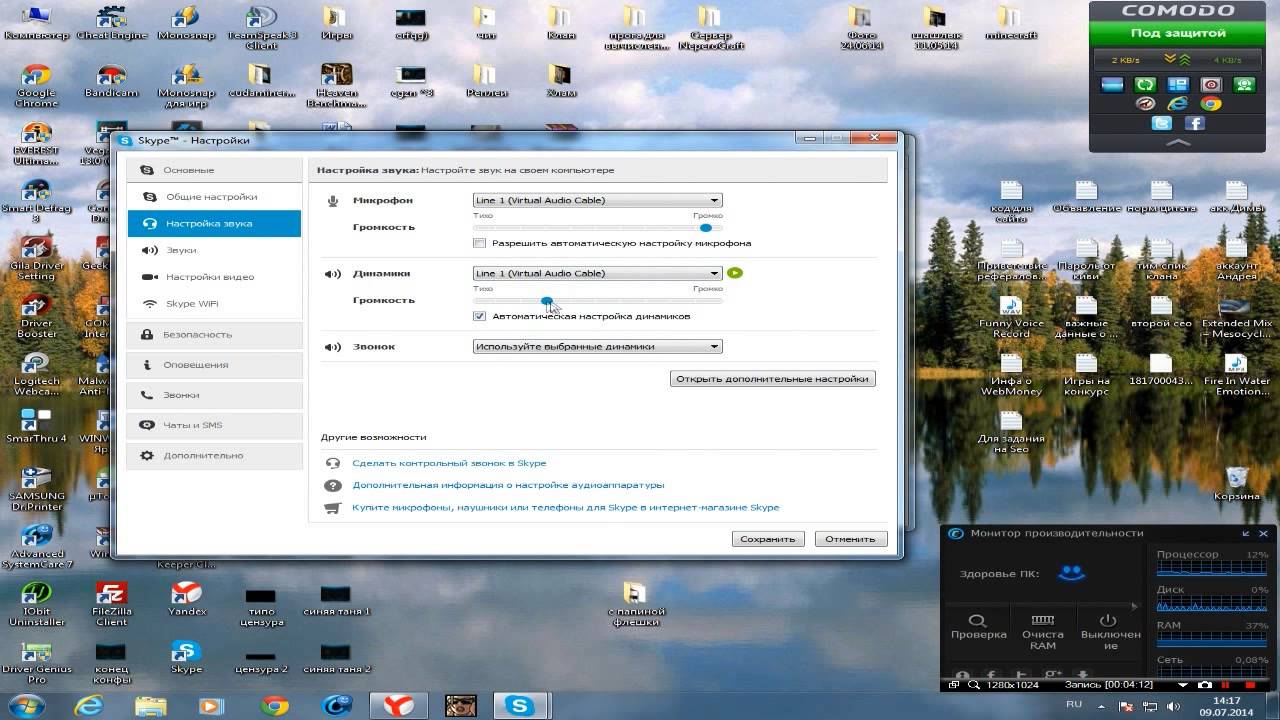Click question mark help icon for audio info
Viewport: 1280px width, 720px height.
(333, 486)
